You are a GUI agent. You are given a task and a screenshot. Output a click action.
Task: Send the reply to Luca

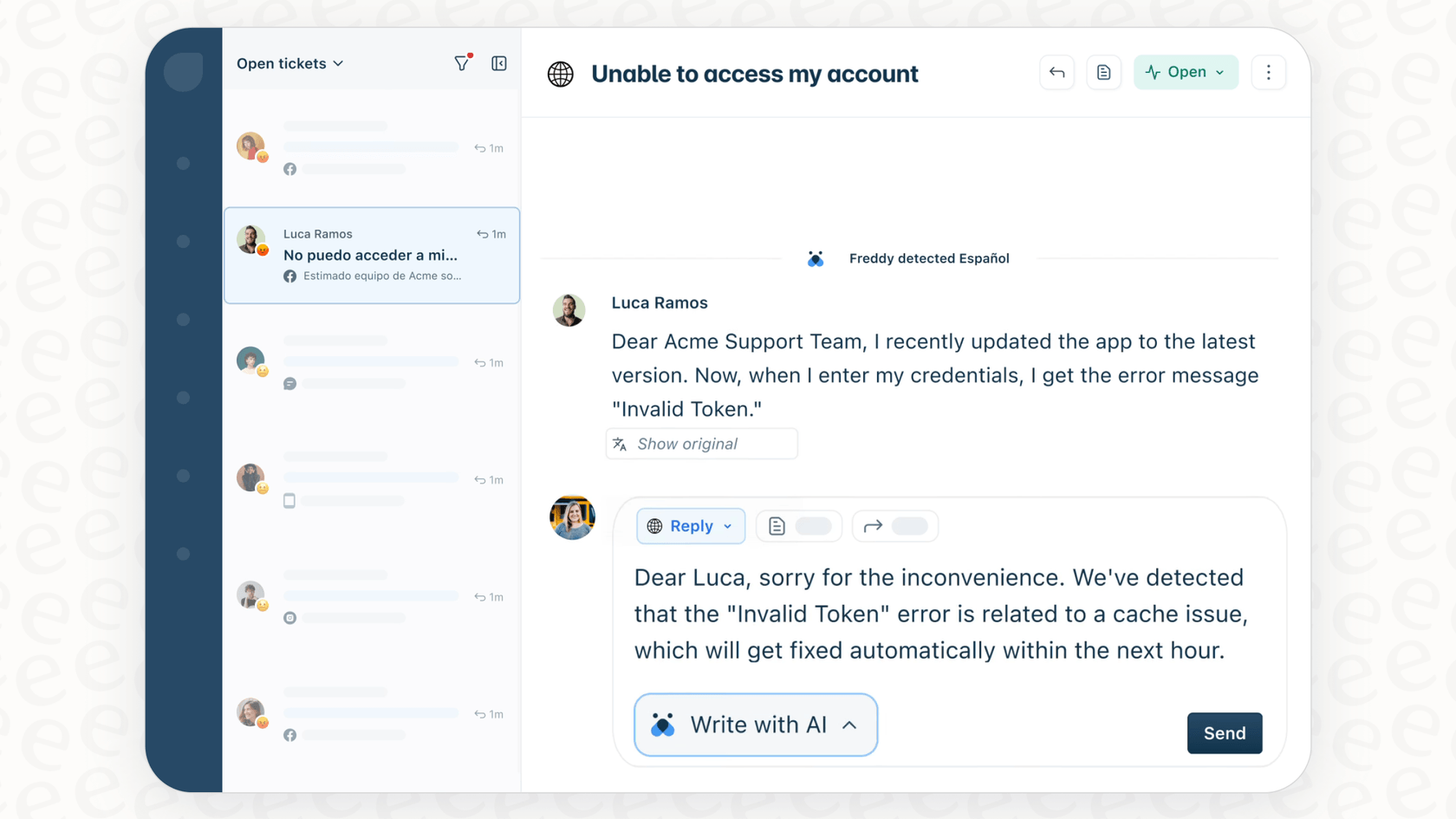point(1224,732)
